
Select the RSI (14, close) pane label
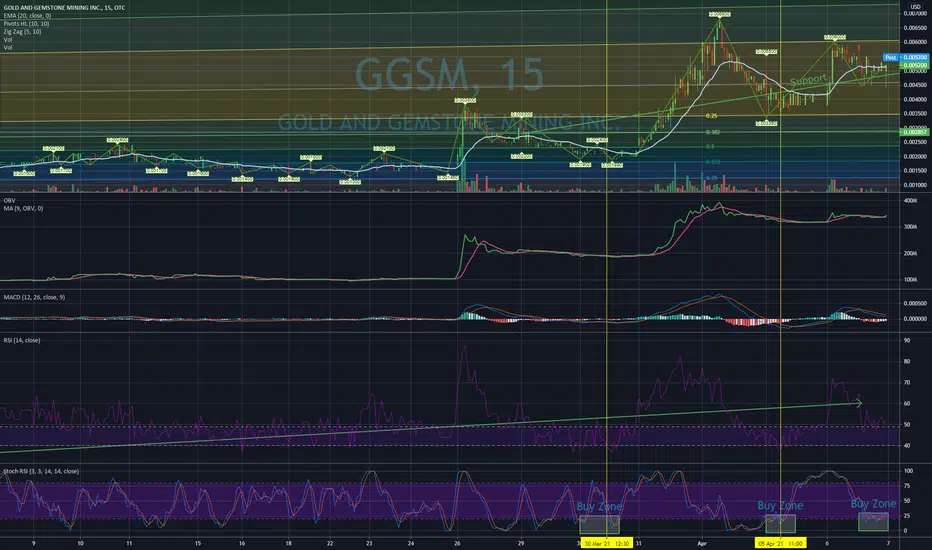click(x=22, y=340)
